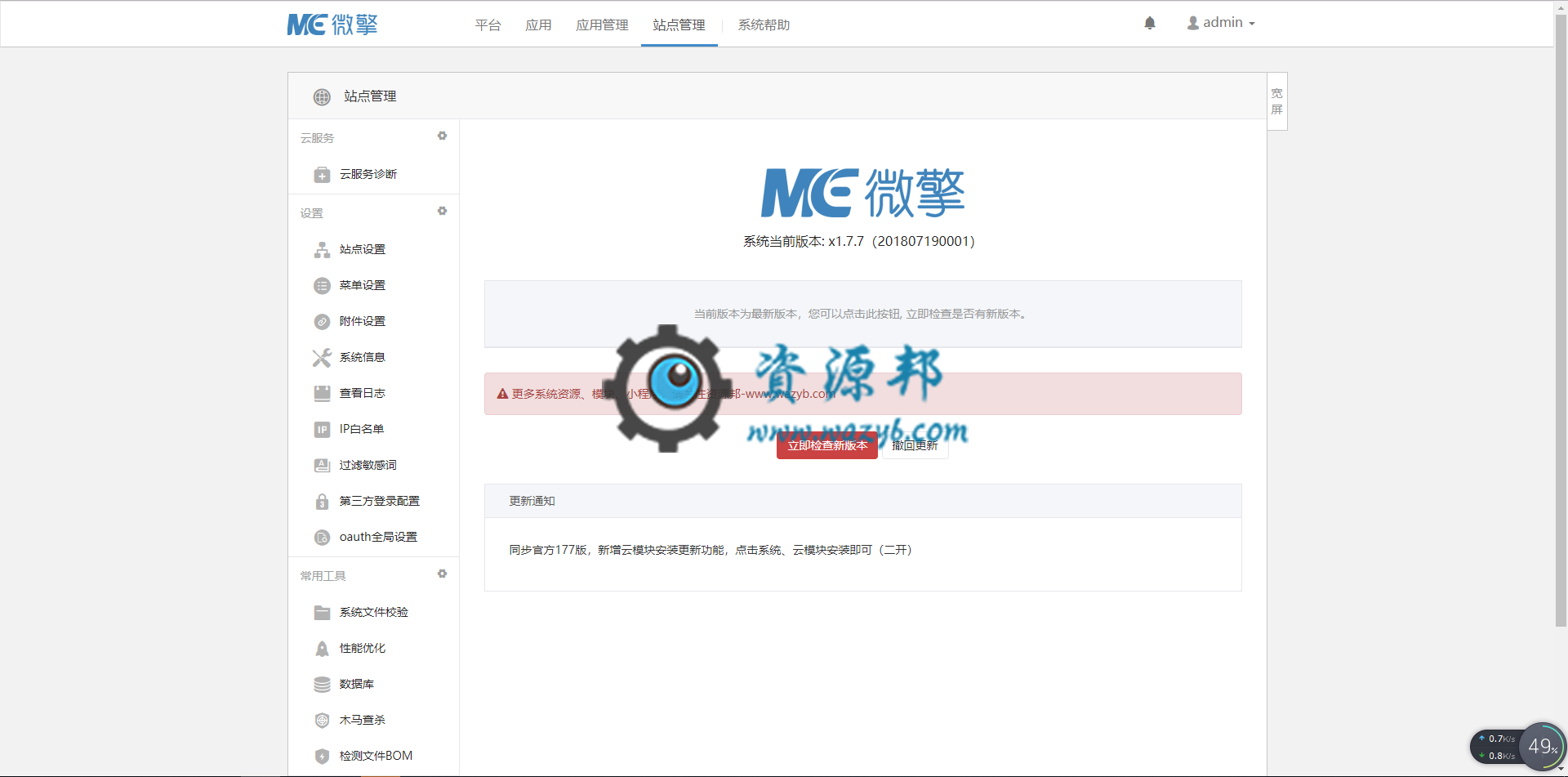1568x777 pixels.
Task: Open the 系统帮助 menu
Action: tap(764, 25)
